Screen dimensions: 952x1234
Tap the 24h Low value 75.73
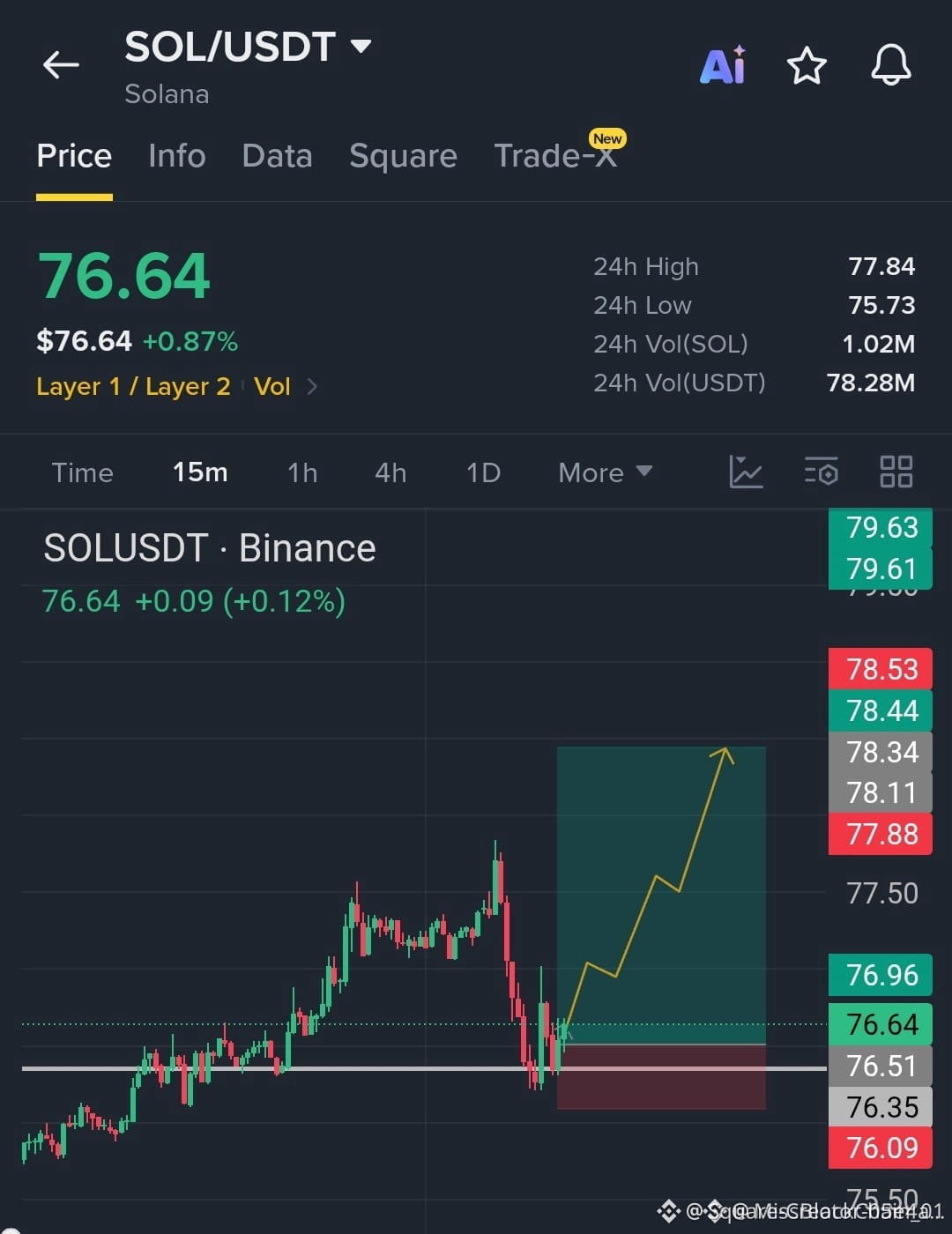(881, 305)
